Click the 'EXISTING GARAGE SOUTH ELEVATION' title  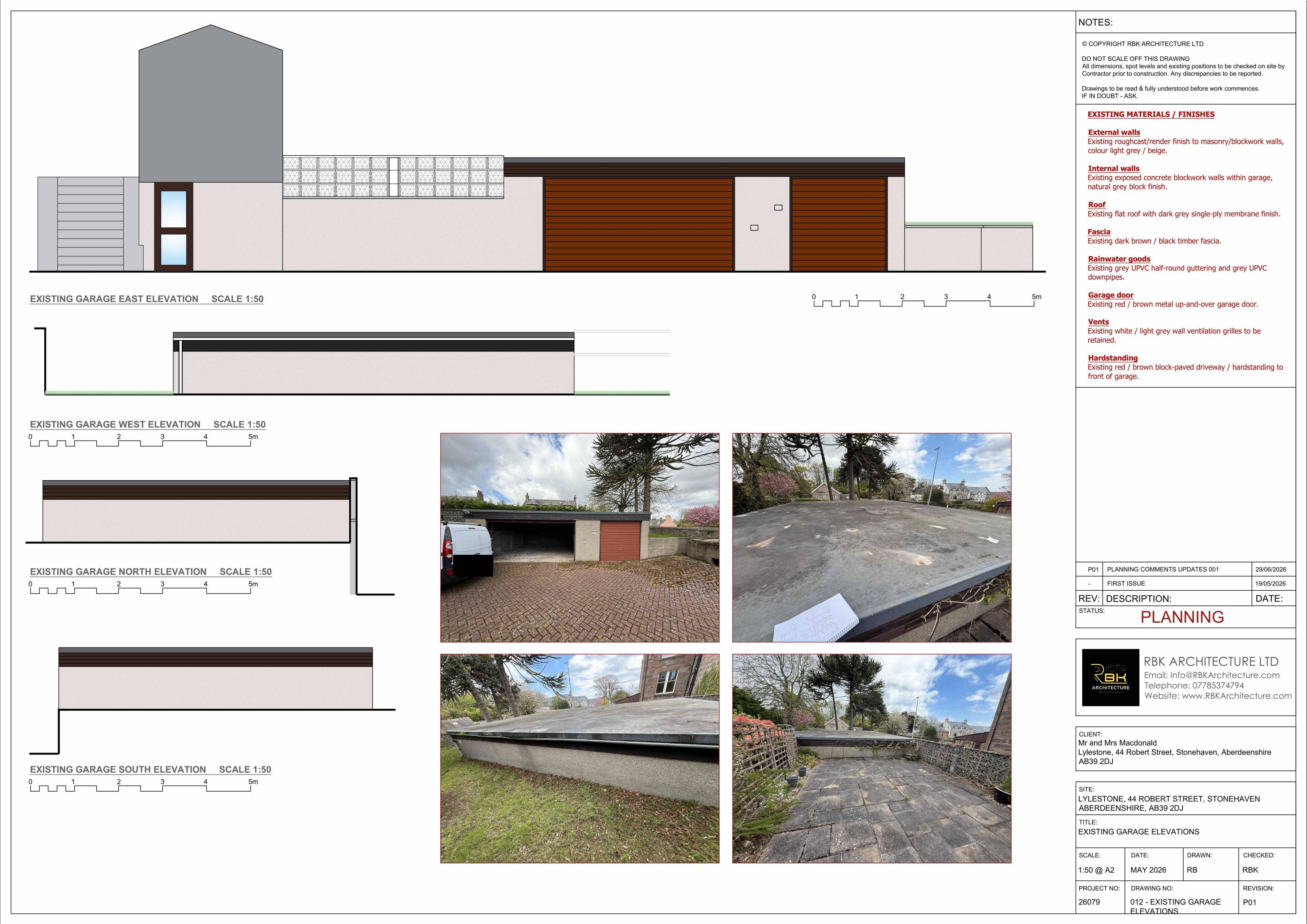click(118, 770)
